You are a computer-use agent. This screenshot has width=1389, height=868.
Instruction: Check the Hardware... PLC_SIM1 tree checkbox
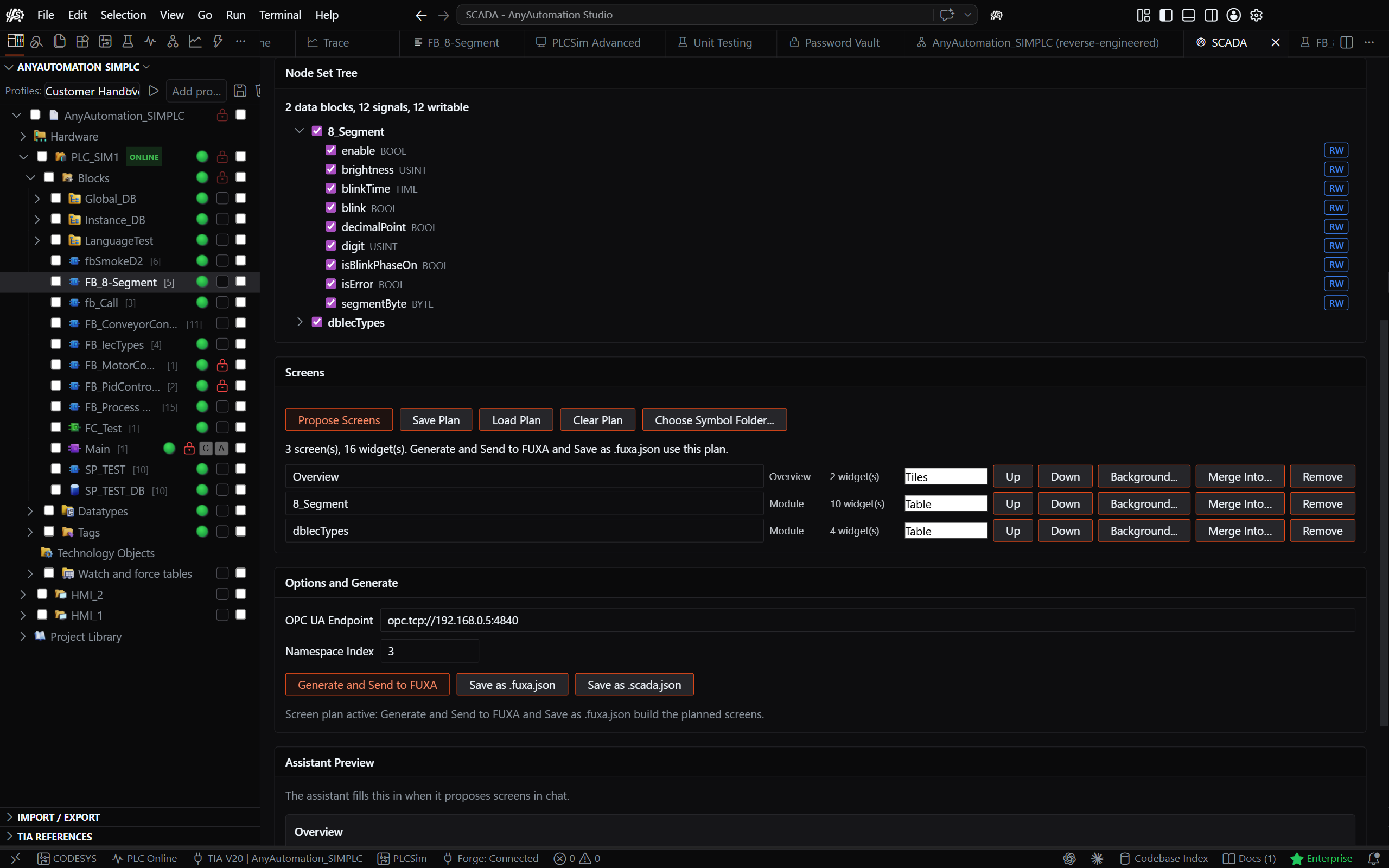pos(42,156)
